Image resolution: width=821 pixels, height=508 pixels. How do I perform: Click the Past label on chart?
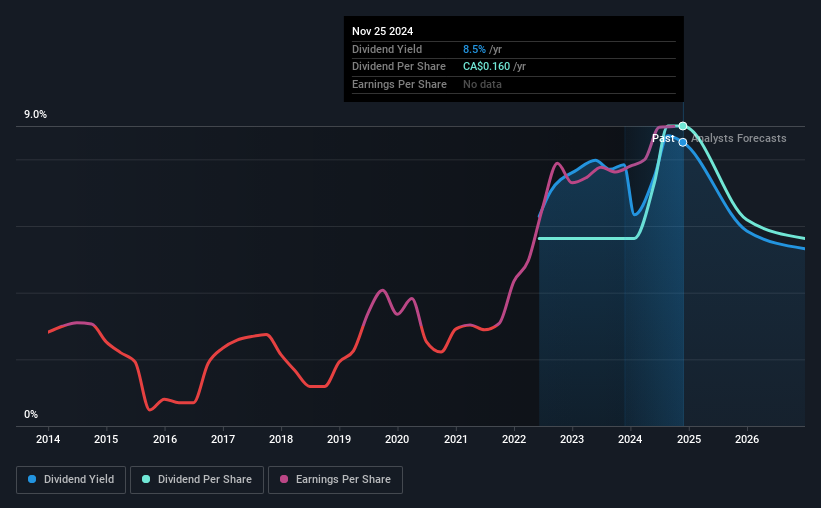[663, 138]
